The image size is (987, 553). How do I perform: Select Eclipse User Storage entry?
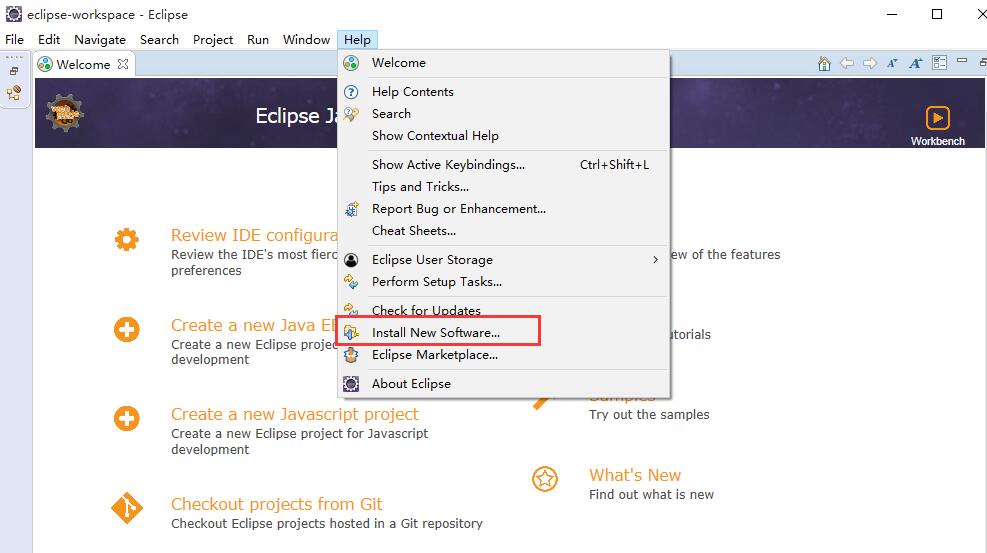pyautogui.click(x=504, y=260)
